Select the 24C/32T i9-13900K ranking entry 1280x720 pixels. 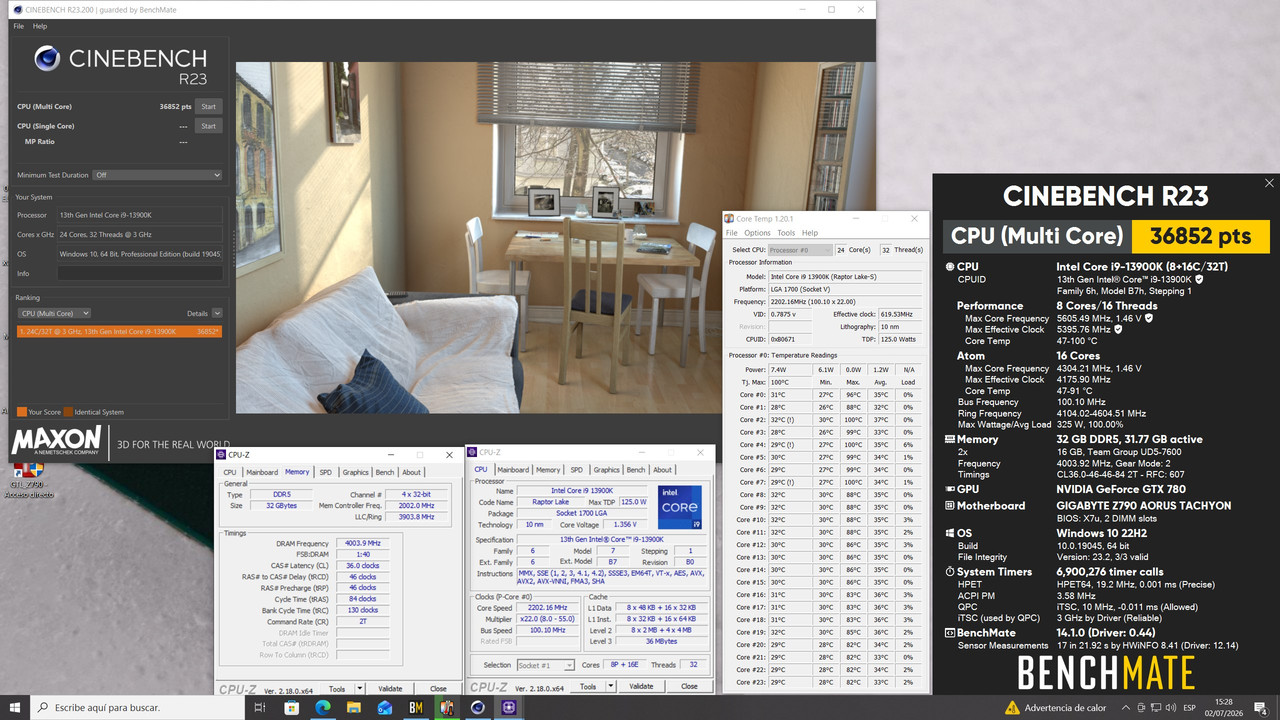(x=119, y=331)
